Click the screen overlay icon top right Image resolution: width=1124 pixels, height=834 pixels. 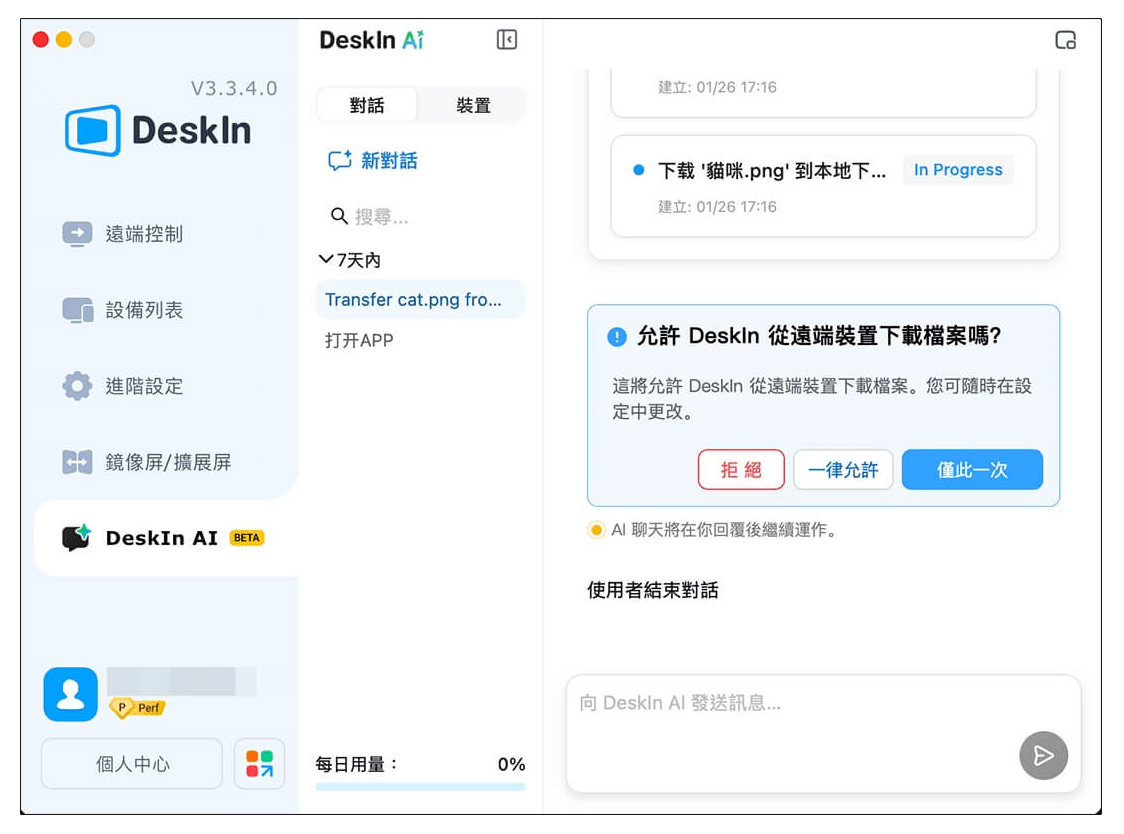pos(1065,39)
